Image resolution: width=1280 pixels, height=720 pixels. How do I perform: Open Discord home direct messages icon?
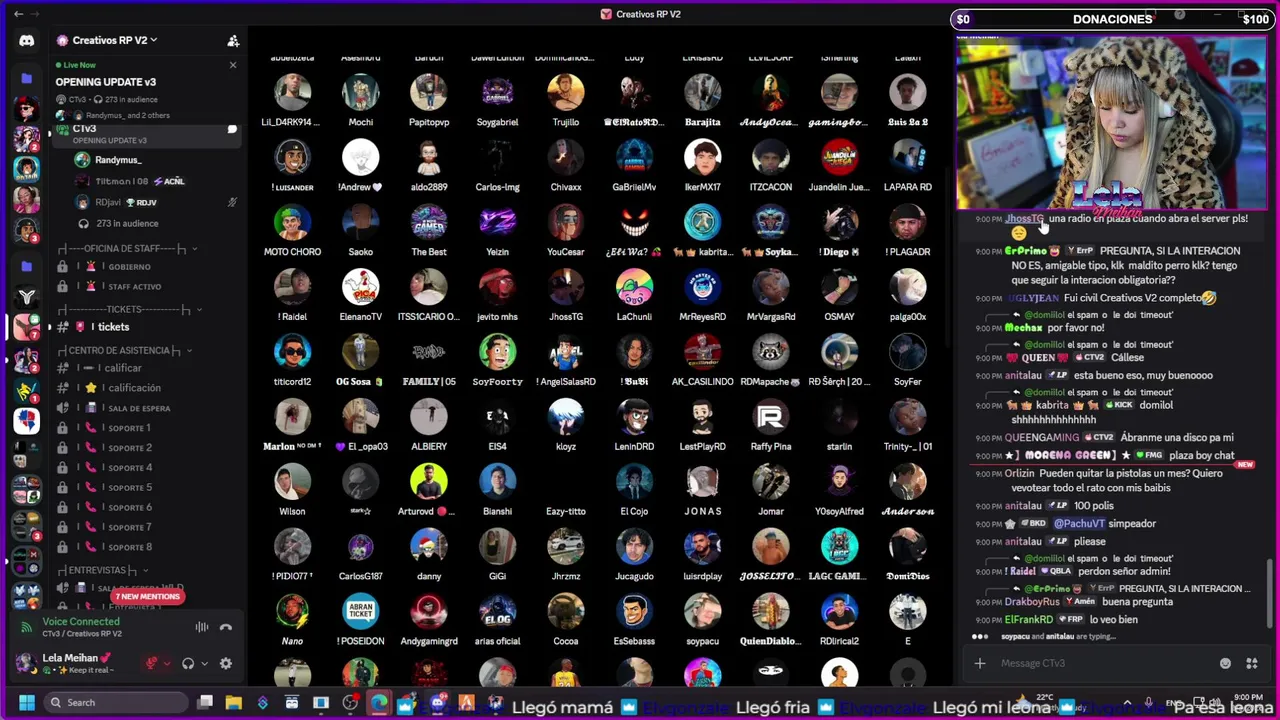click(x=26, y=41)
